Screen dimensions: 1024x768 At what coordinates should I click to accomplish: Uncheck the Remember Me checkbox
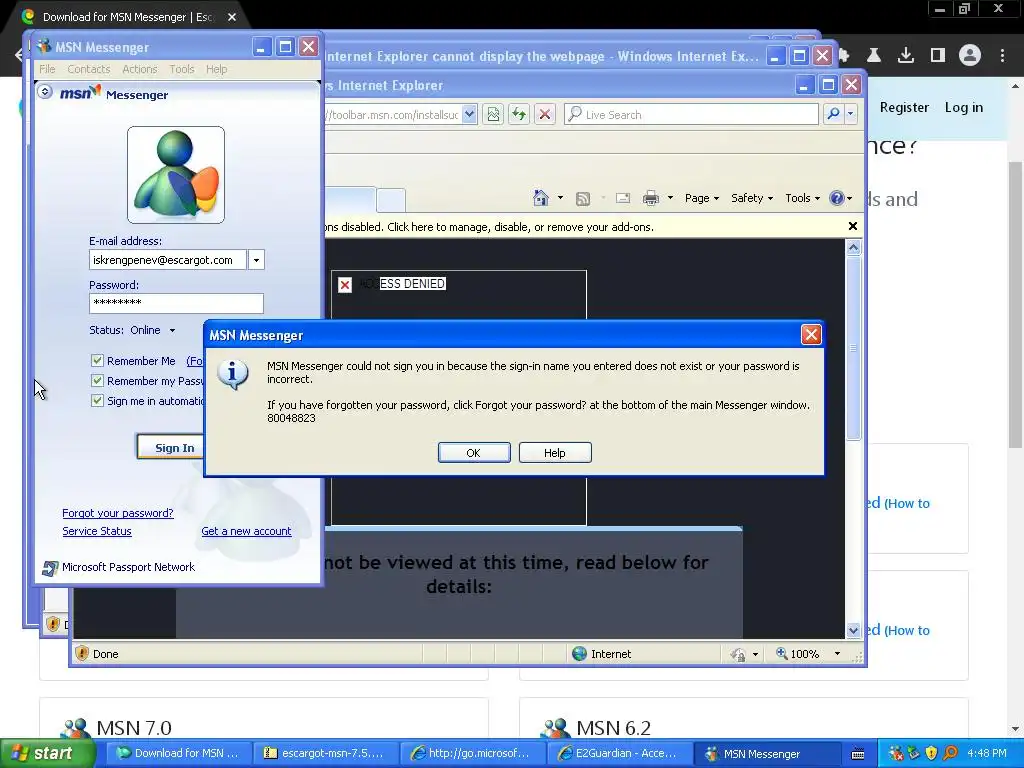(x=97, y=360)
